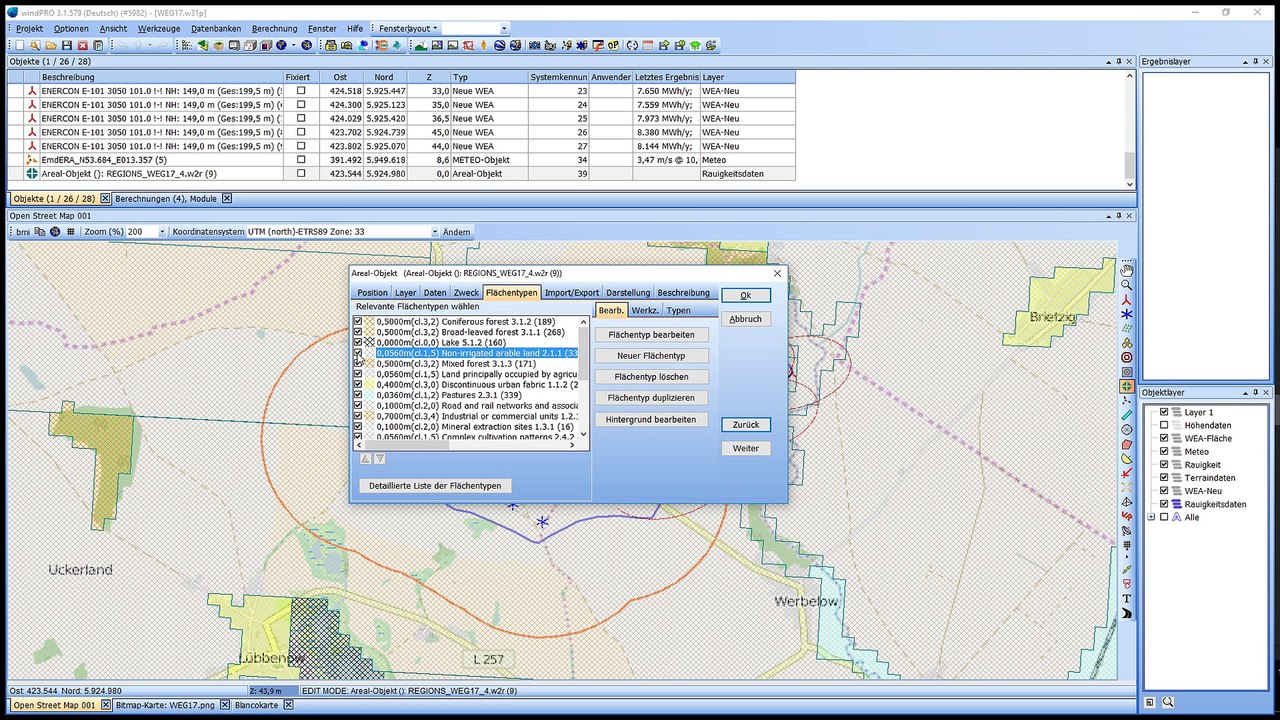
Task: Click the move-up triangle below Flächentypen list
Action: point(365,459)
